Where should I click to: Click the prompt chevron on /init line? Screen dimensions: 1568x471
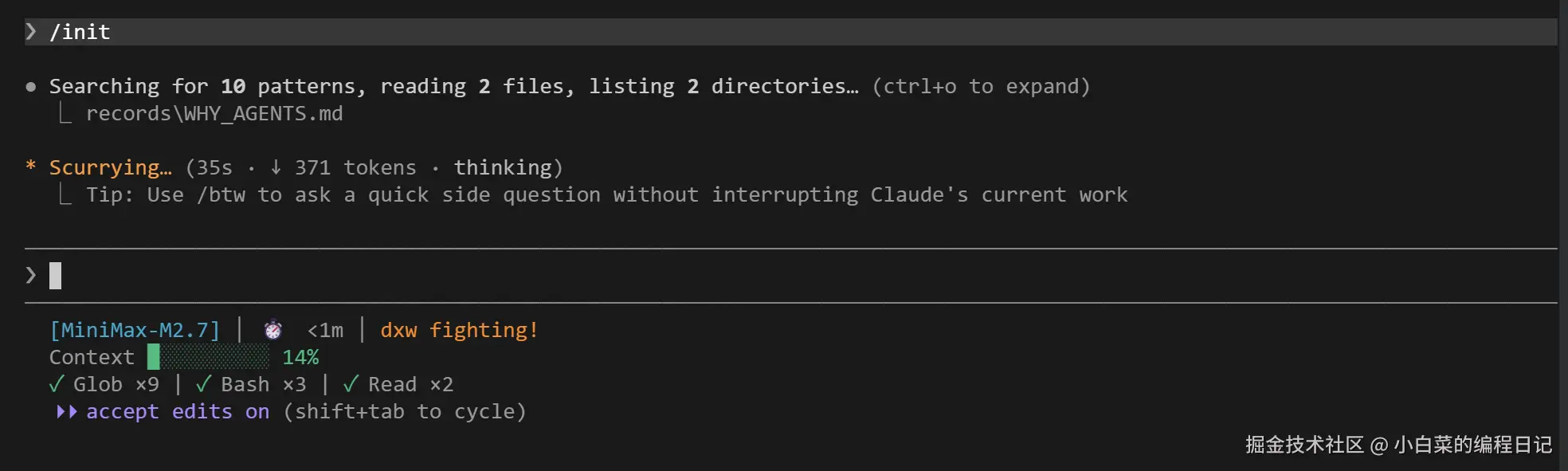tap(31, 32)
